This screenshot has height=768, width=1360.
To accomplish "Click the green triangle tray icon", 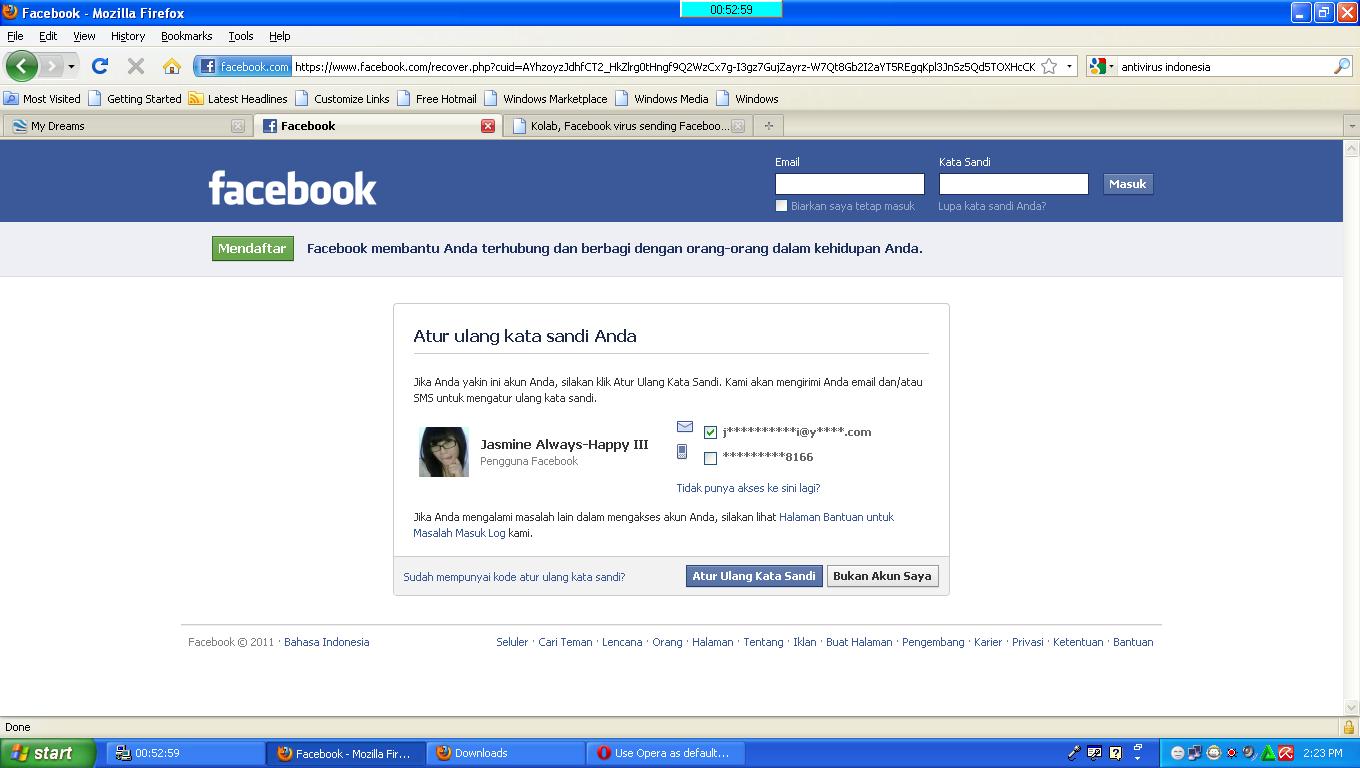I will click(x=1268, y=753).
